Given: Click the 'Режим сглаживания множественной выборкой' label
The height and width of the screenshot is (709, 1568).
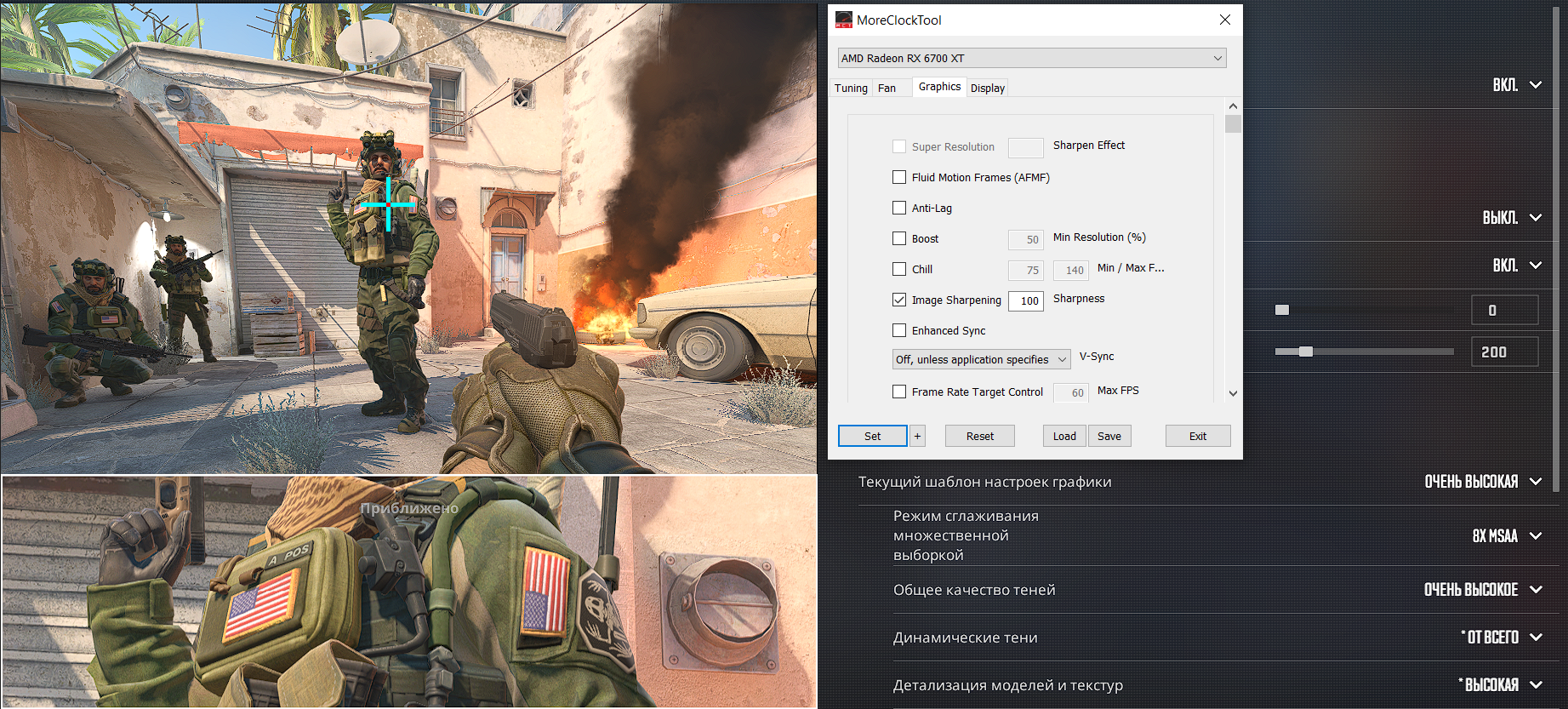Looking at the screenshot, I should tap(966, 535).
